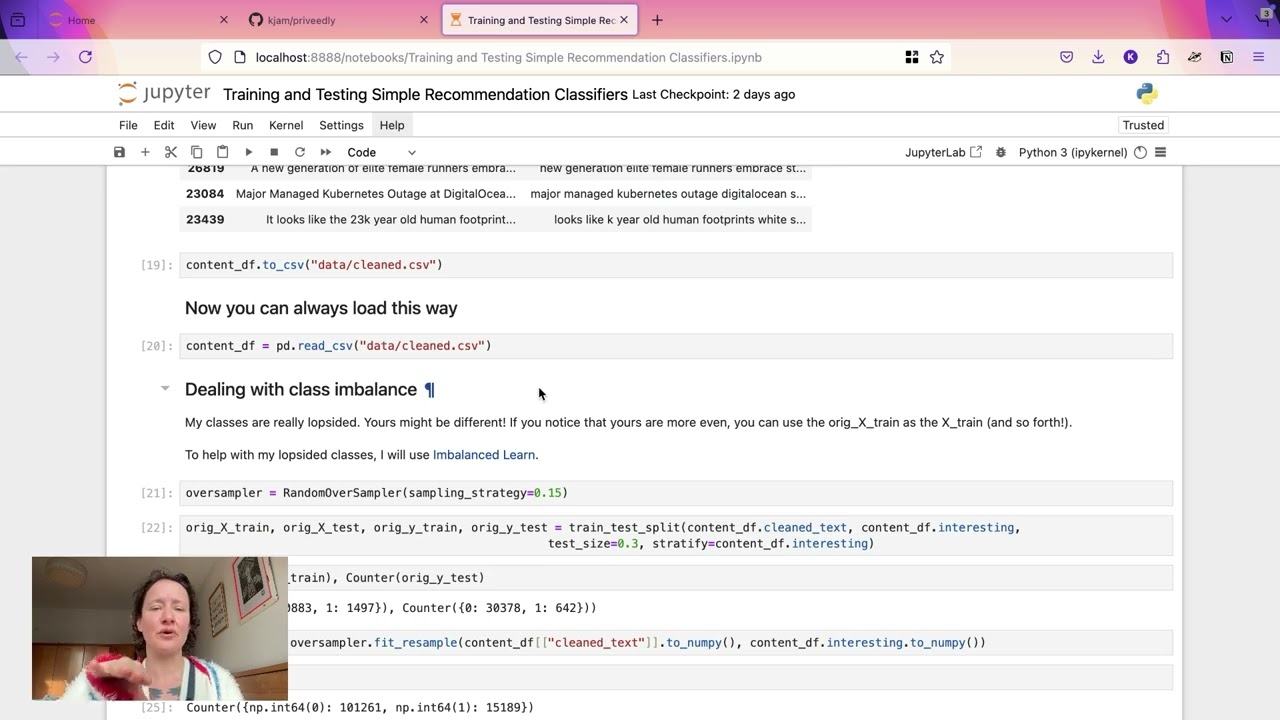Restart kernel and run all cells icon

(x=325, y=152)
